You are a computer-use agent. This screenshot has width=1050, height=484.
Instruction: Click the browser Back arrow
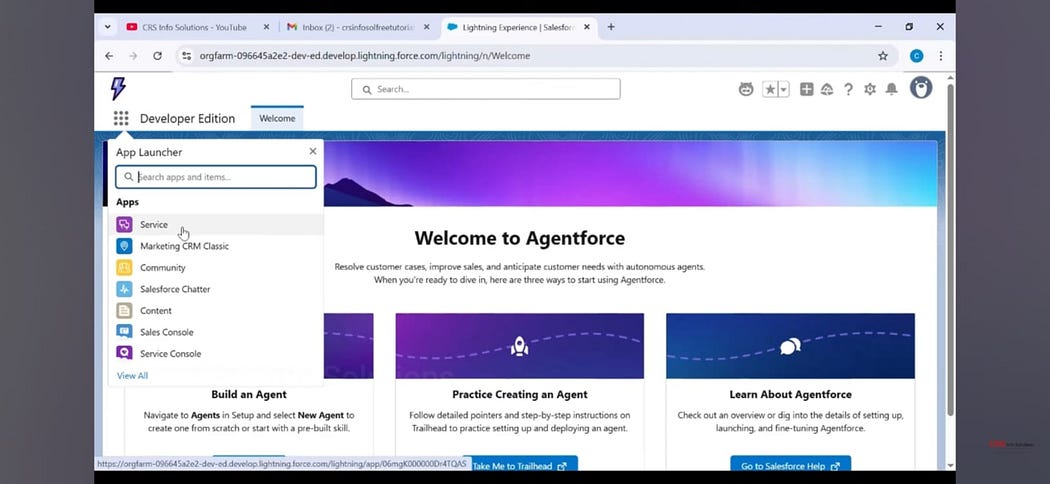(109, 56)
